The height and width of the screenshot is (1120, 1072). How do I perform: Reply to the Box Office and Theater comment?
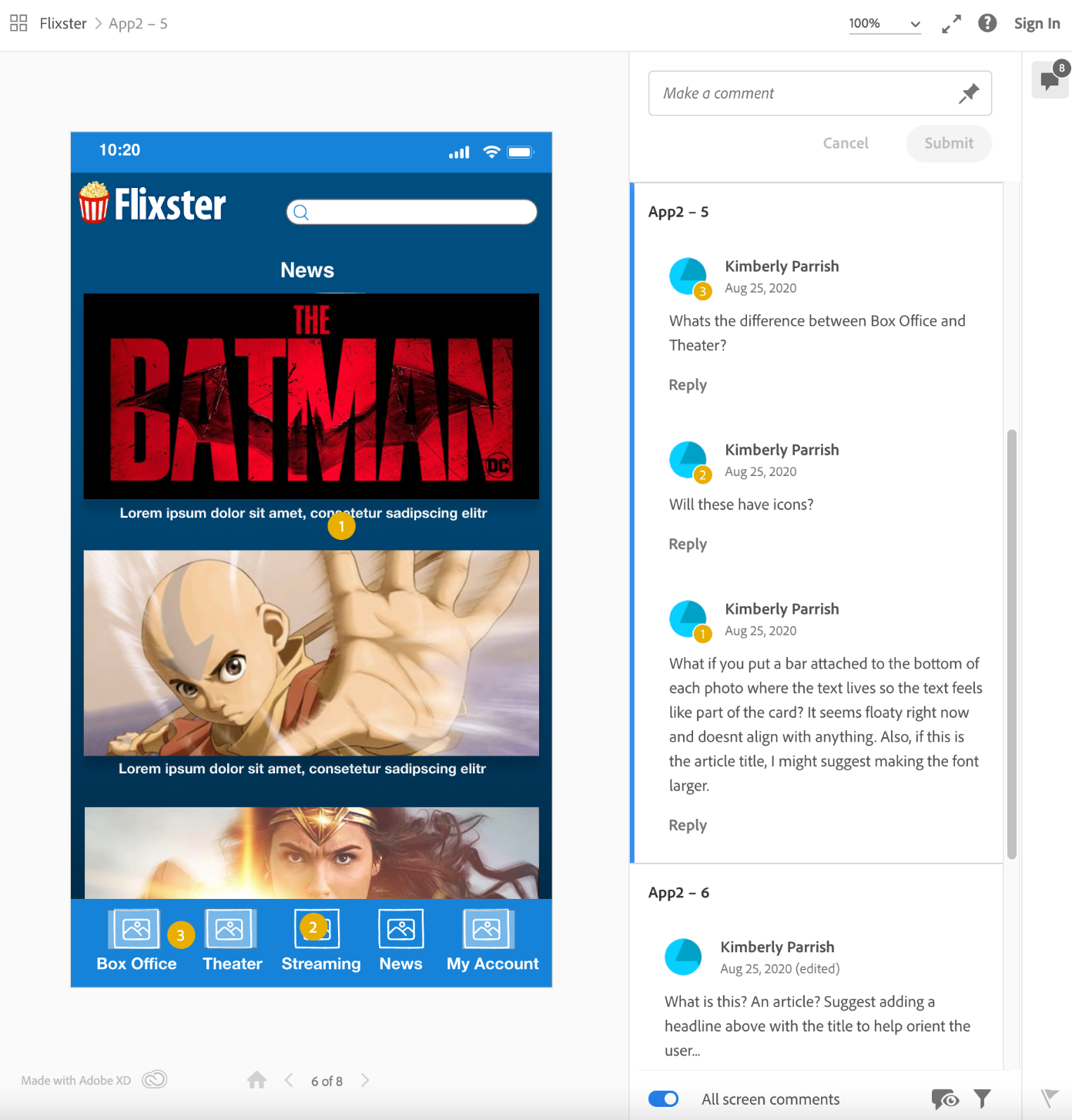pyautogui.click(x=688, y=384)
